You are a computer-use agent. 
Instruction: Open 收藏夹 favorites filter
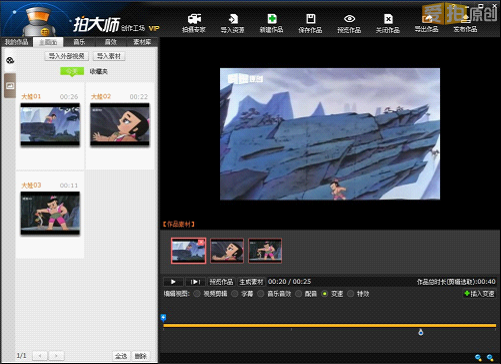[x=99, y=71]
